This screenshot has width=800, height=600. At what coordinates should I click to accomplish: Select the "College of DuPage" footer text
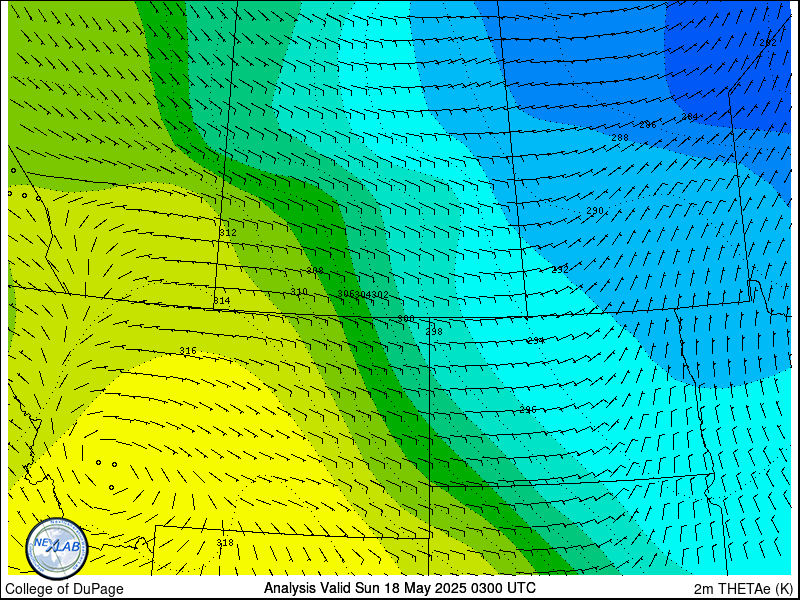64,589
